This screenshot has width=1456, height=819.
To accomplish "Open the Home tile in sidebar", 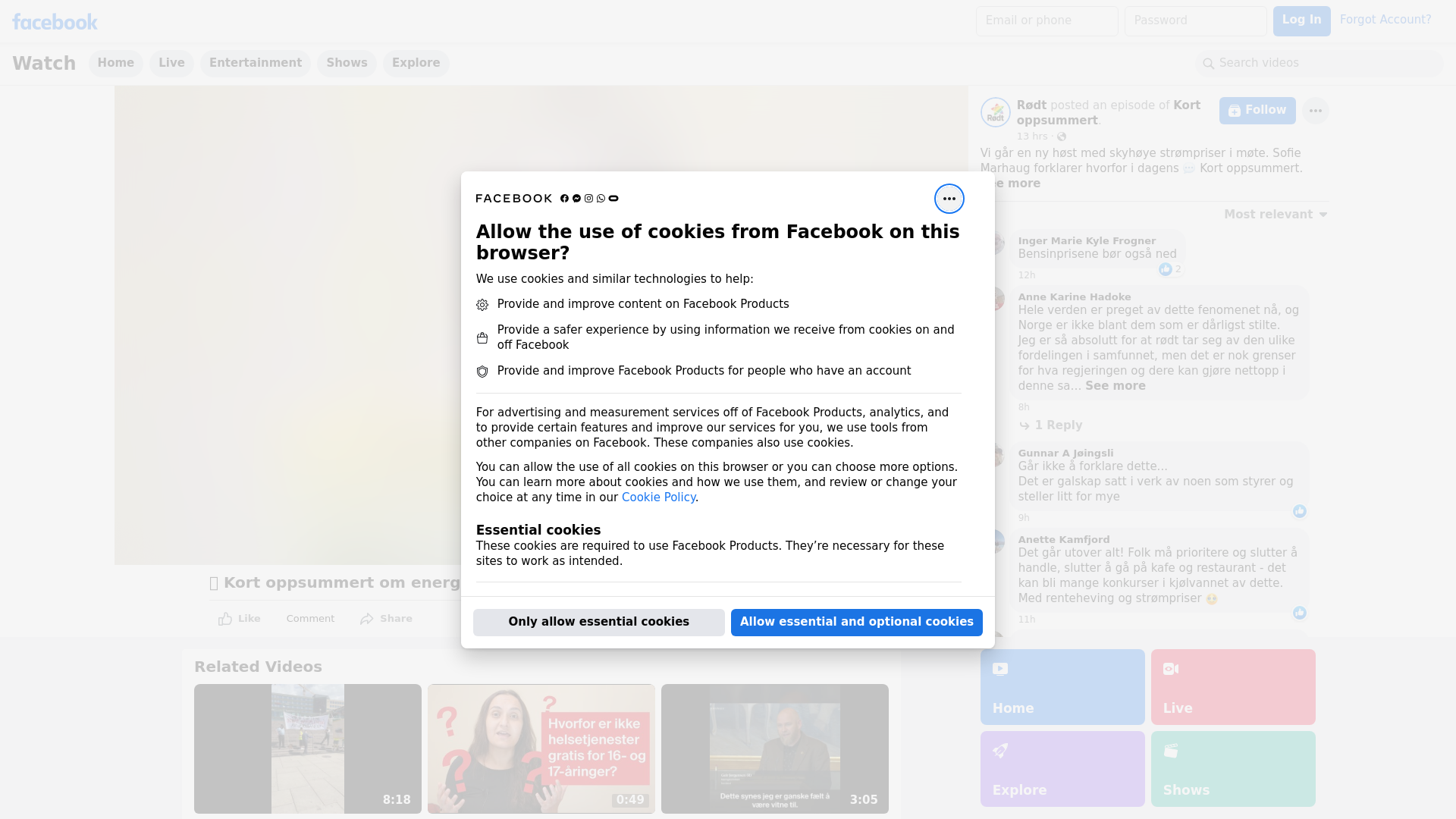I will (1062, 686).
